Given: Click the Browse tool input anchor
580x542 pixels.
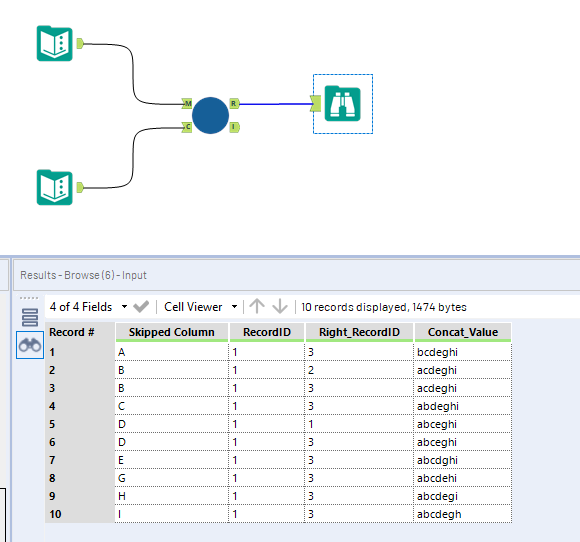Looking at the screenshot, I should pyautogui.click(x=316, y=104).
